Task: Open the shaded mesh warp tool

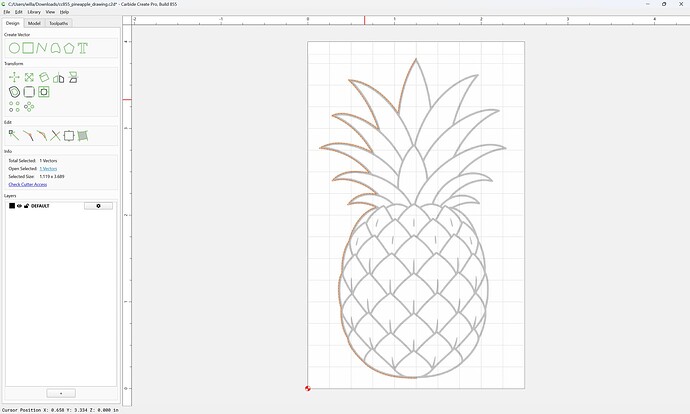Action: [83, 136]
